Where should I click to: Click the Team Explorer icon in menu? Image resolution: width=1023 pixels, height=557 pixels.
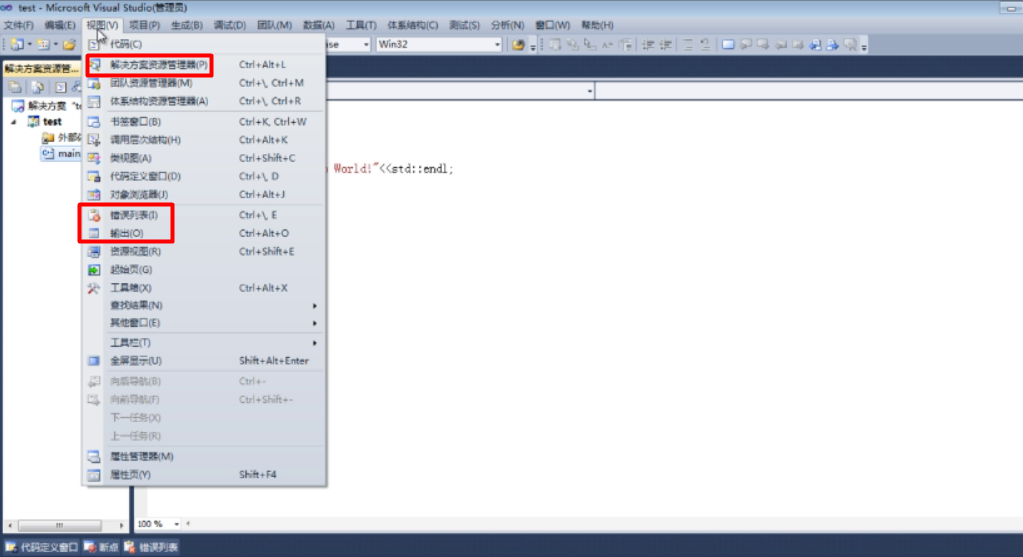pyautogui.click(x=94, y=83)
